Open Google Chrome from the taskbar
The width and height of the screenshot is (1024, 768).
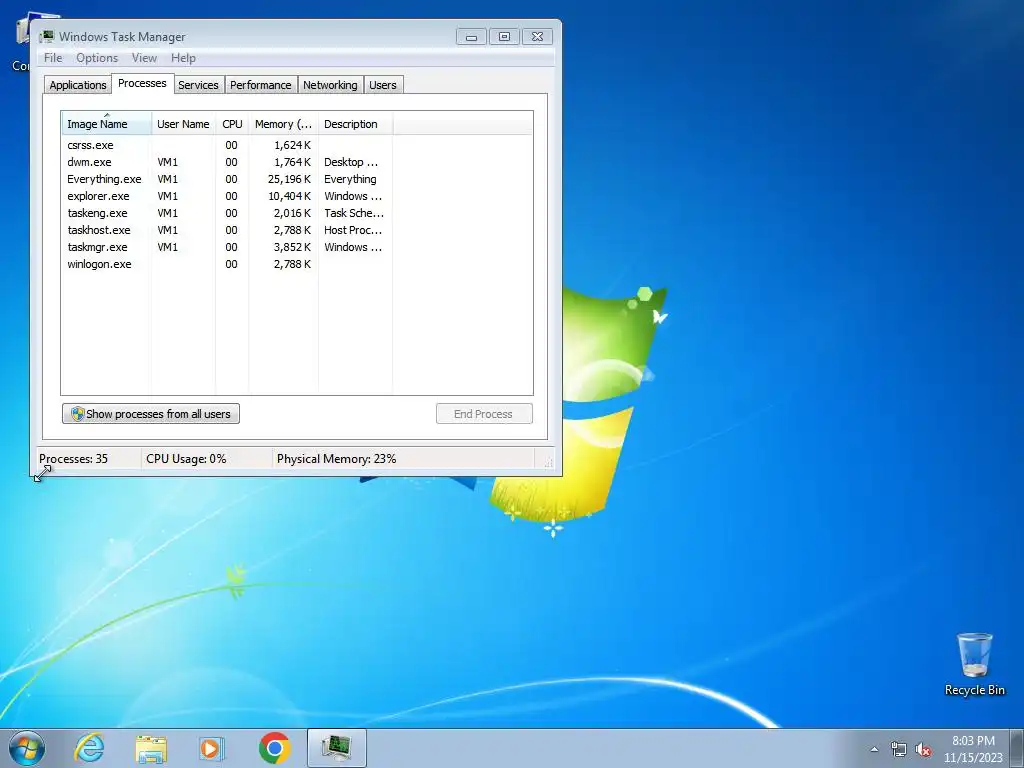coord(275,748)
